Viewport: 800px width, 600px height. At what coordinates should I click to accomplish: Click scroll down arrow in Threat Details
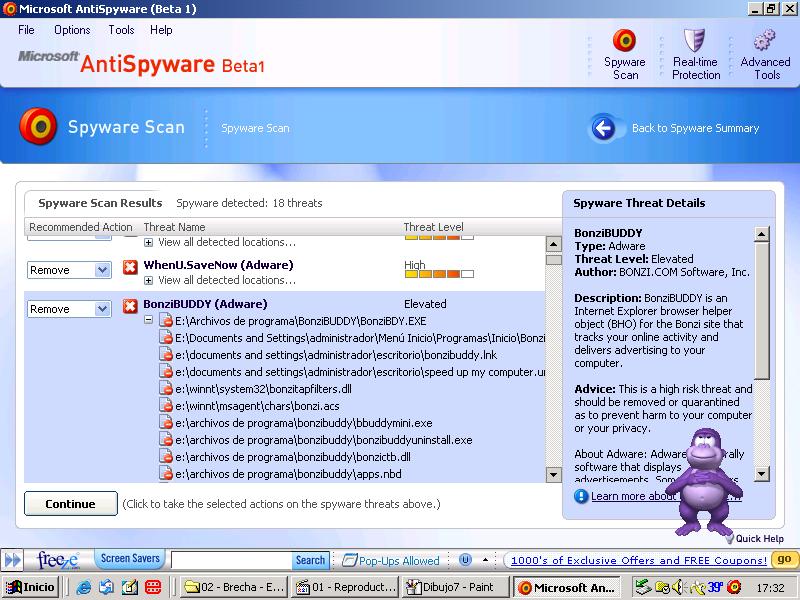[x=761, y=473]
